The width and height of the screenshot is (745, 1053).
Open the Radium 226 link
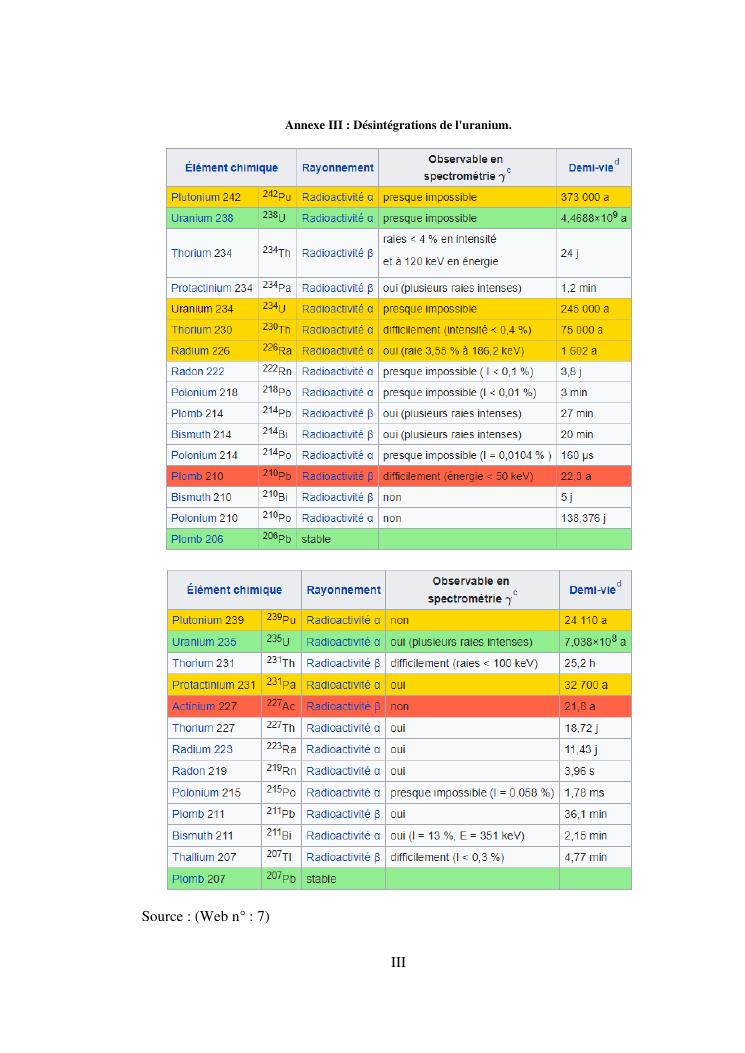tap(200, 350)
